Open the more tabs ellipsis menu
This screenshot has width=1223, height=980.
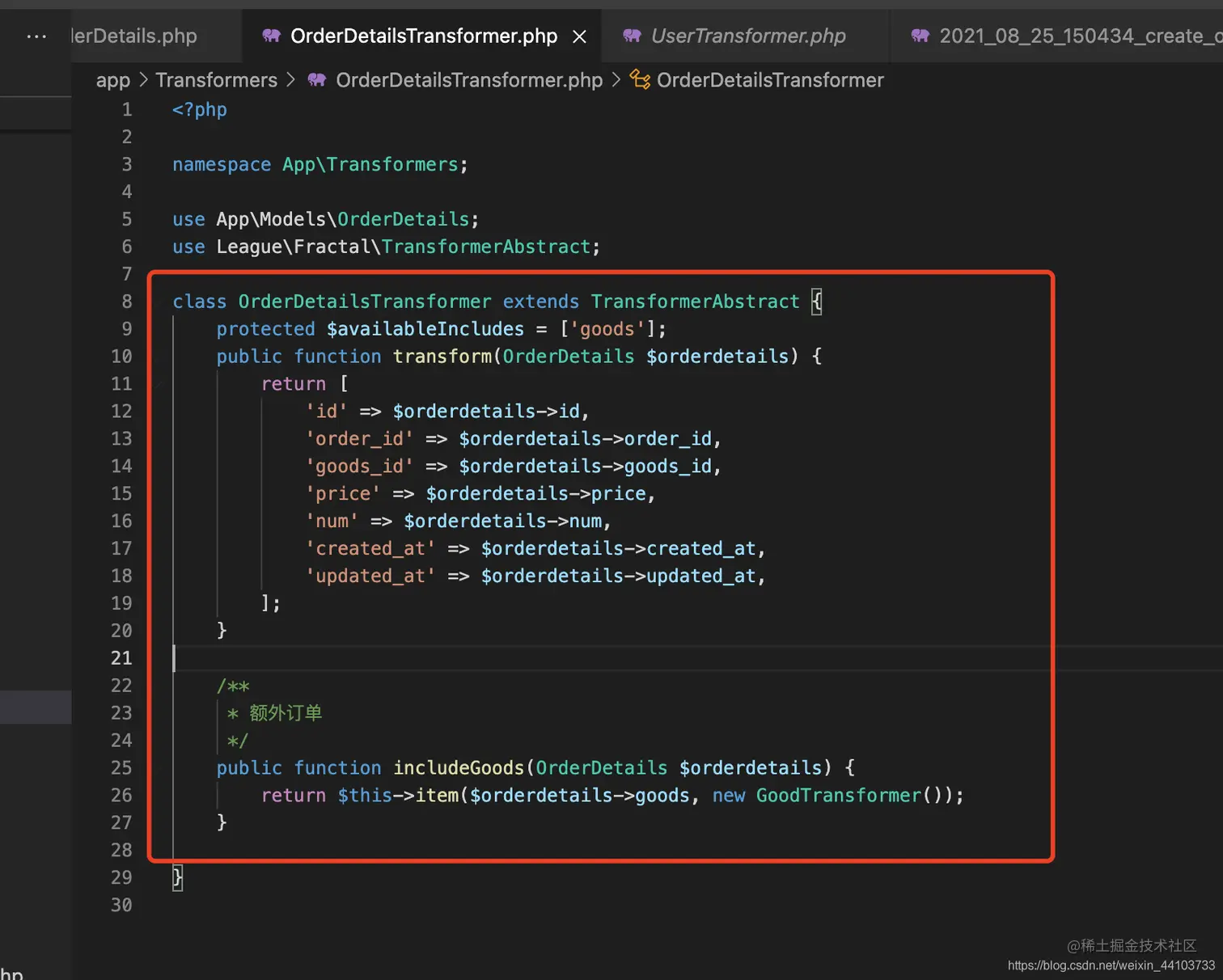36,36
